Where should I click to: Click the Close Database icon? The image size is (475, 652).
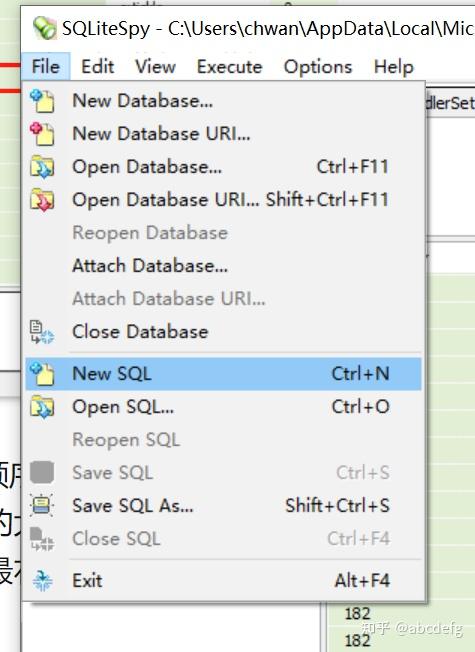point(42,332)
